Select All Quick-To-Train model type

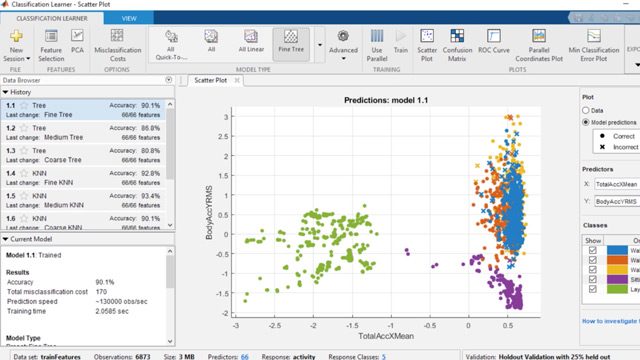171,44
